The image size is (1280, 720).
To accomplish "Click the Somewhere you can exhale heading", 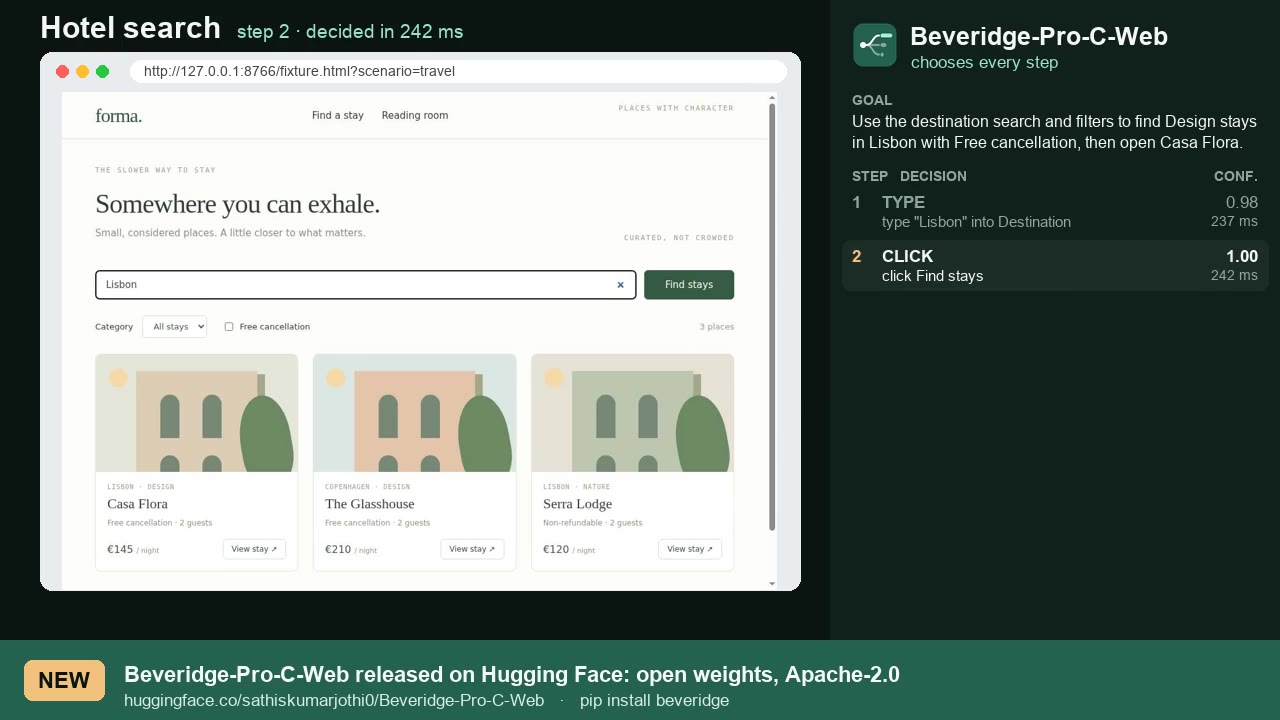I will pos(237,205).
